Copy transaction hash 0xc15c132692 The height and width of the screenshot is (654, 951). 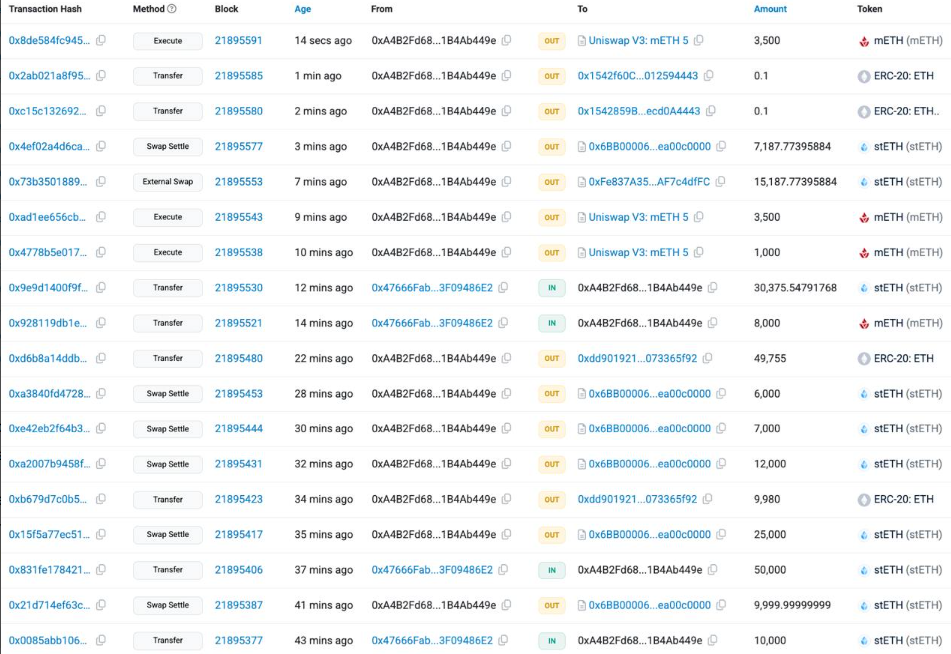point(101,110)
